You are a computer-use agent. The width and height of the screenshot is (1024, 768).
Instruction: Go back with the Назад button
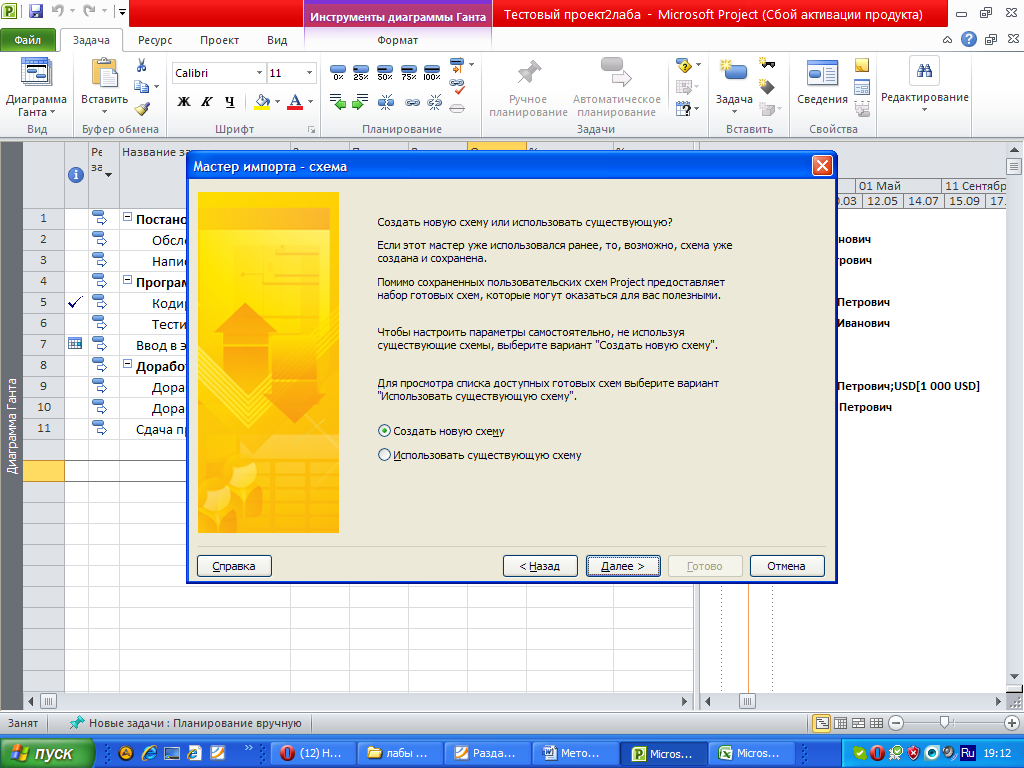pyautogui.click(x=540, y=566)
